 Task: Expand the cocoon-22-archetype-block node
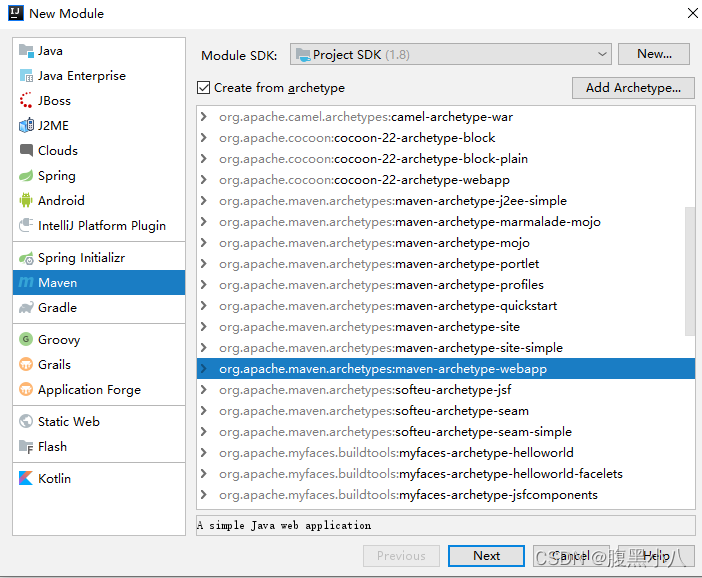click(x=204, y=137)
